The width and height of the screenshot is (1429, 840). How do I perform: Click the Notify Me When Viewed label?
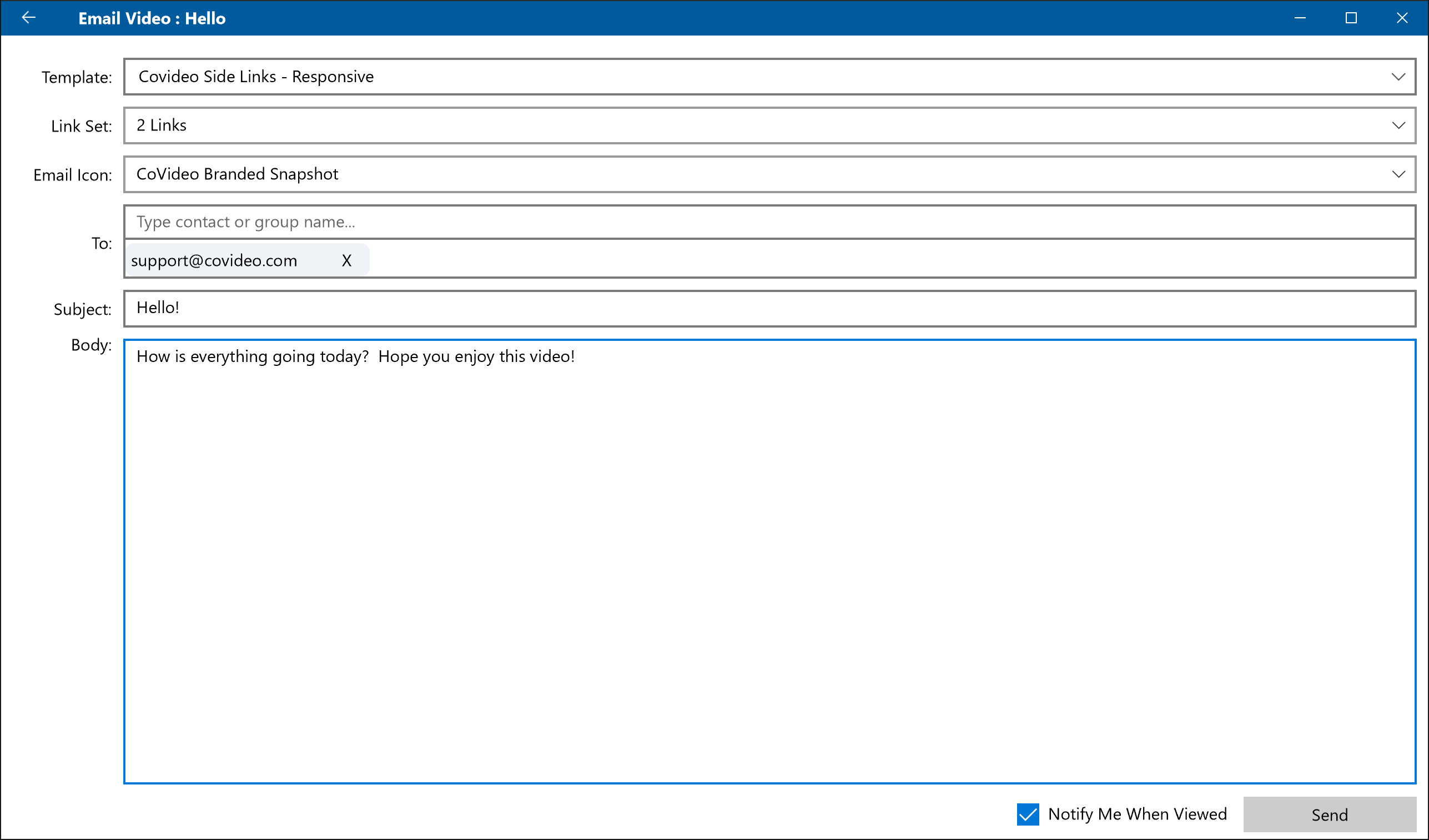pyautogui.click(x=1137, y=814)
